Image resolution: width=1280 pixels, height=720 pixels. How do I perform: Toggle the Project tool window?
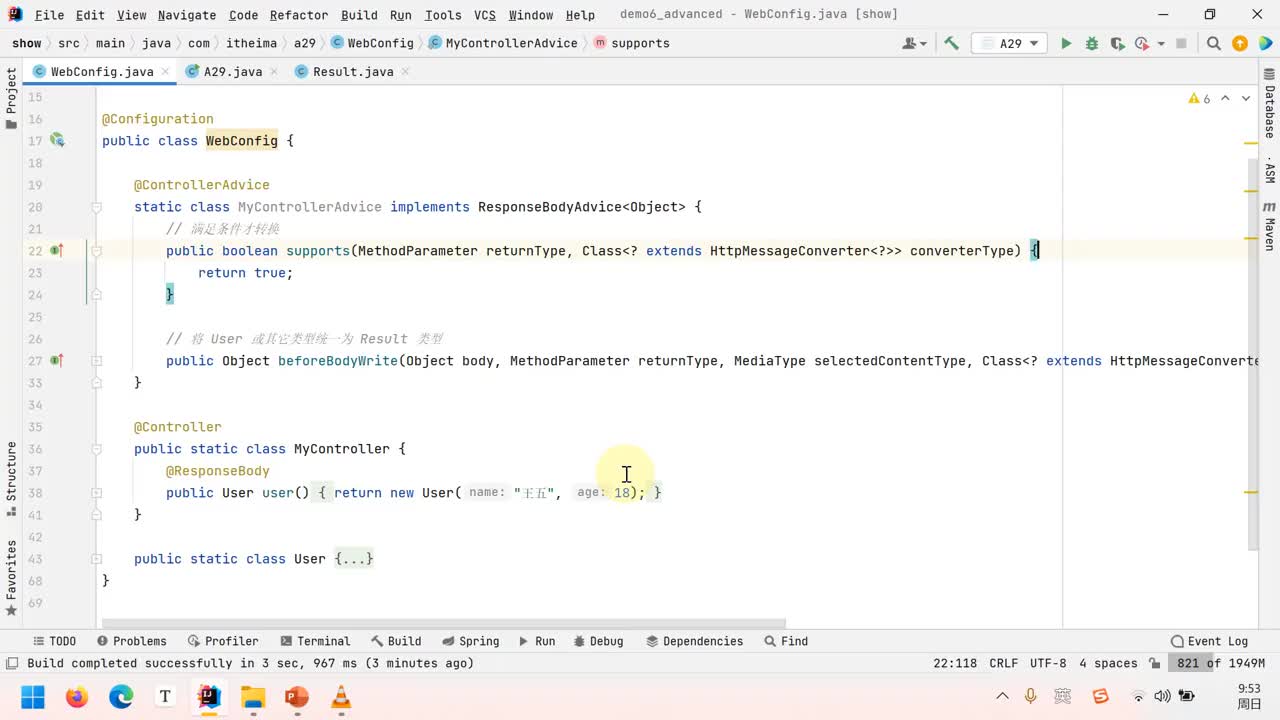[x=11, y=98]
